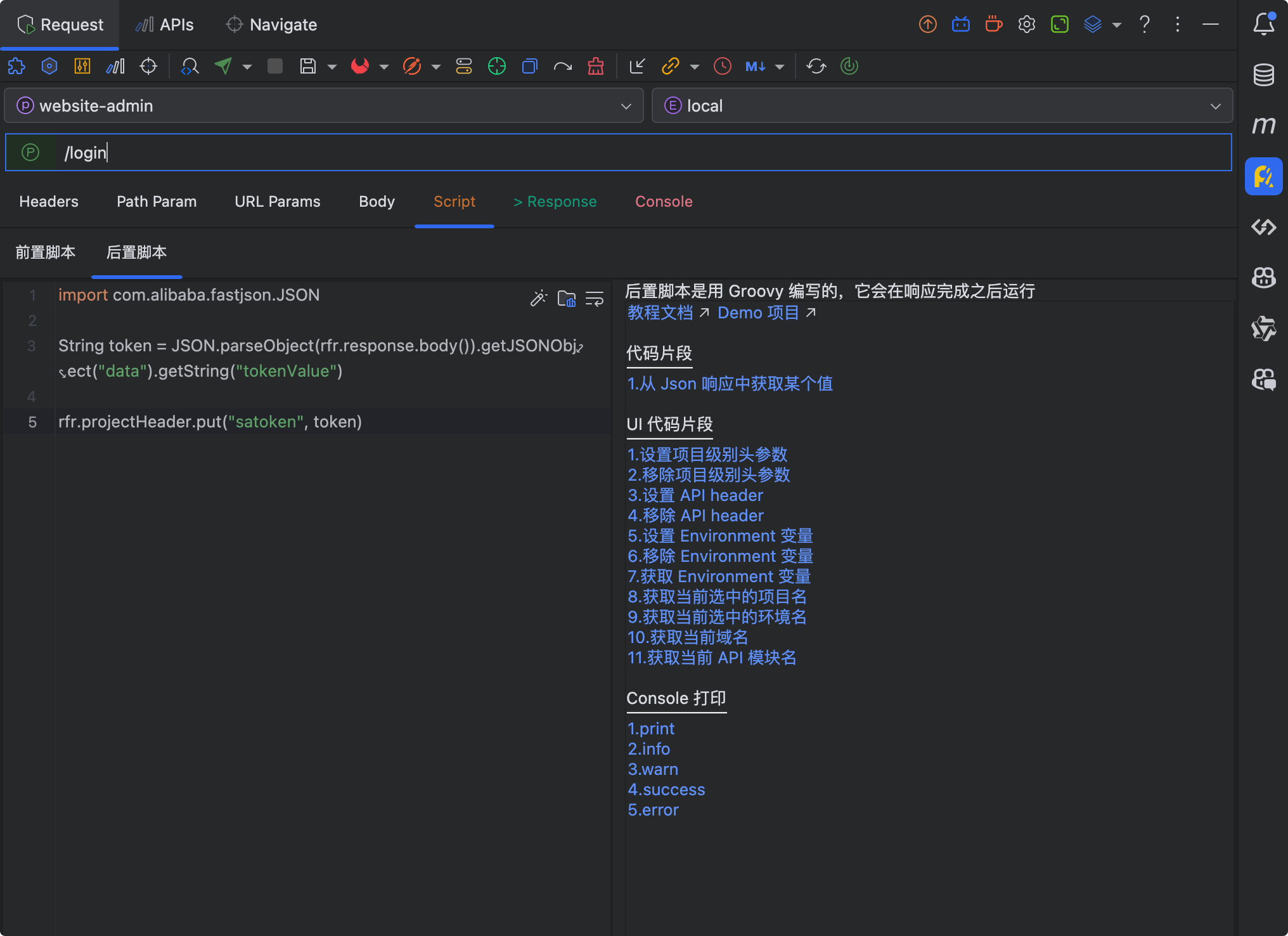Expand the local environment dropdown

tap(1215, 106)
